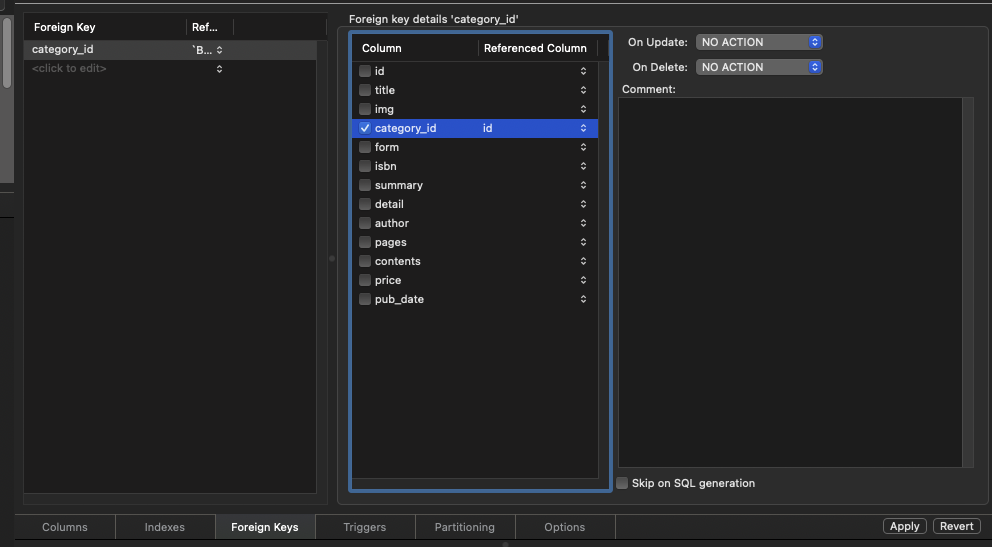The image size is (992, 547).
Task: Uncheck the category_id column checkbox
Action: pyautogui.click(x=364, y=128)
